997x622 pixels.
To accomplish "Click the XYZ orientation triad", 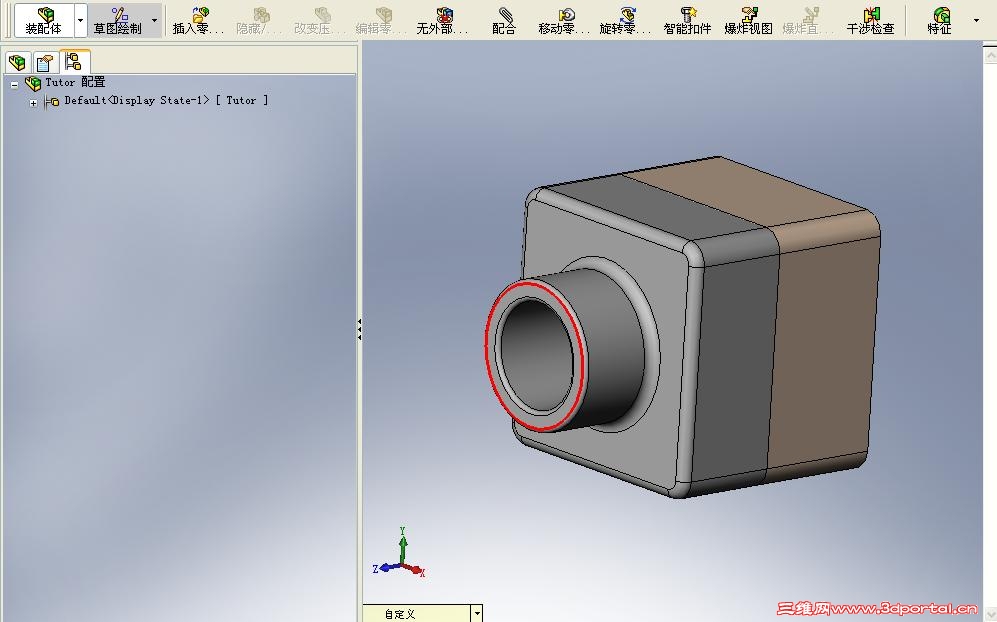I will tap(400, 555).
